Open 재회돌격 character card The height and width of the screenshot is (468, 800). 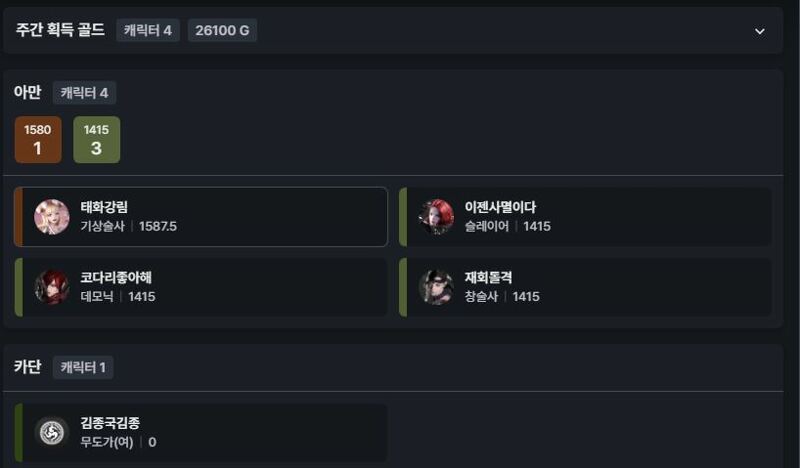585,287
